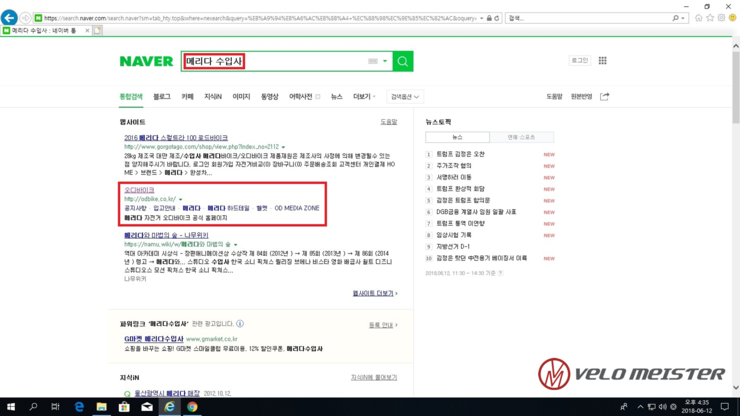Open news topic DGB금융 계열사 임원 일괄 사표

point(476,212)
